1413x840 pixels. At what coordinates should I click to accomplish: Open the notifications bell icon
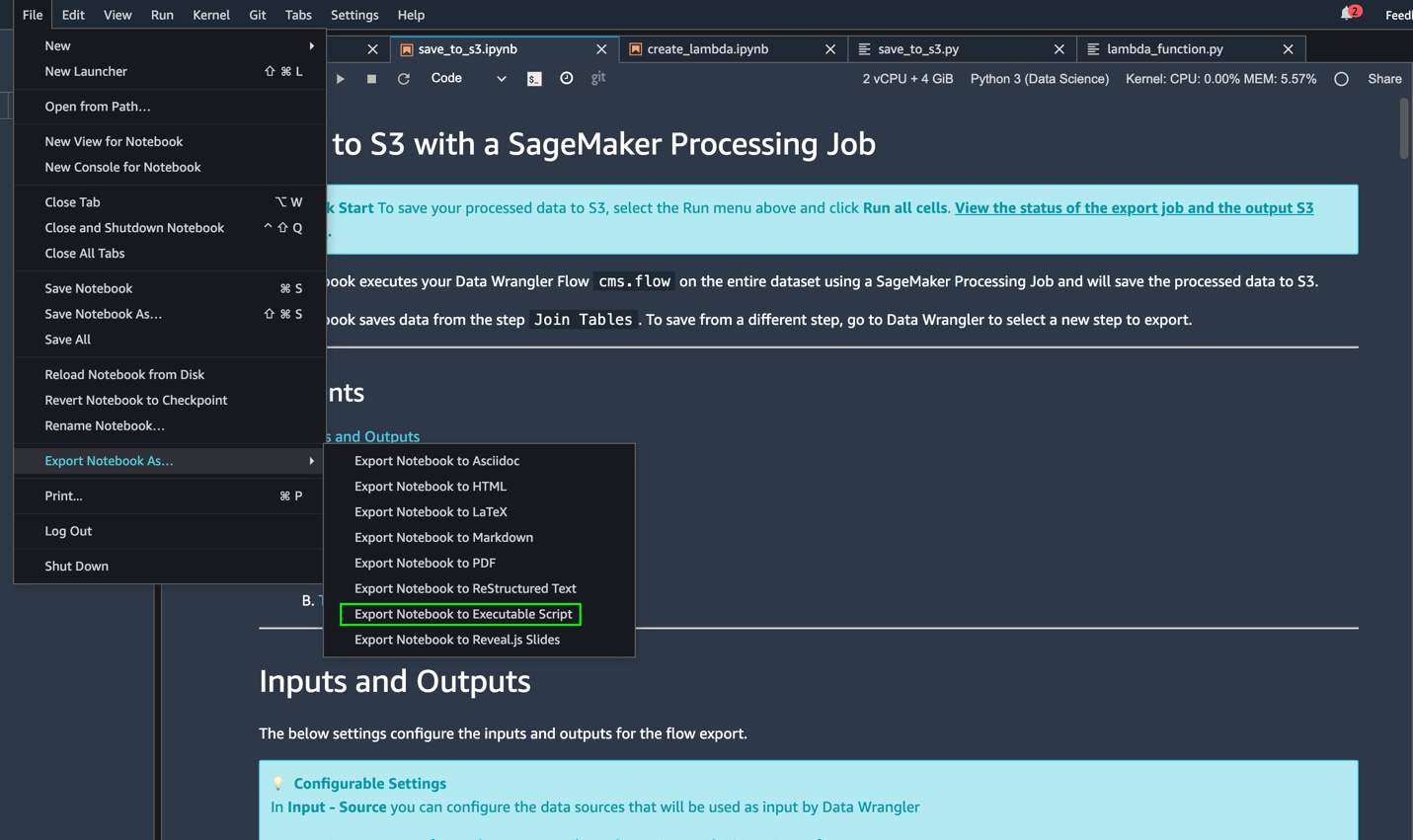[1347, 14]
